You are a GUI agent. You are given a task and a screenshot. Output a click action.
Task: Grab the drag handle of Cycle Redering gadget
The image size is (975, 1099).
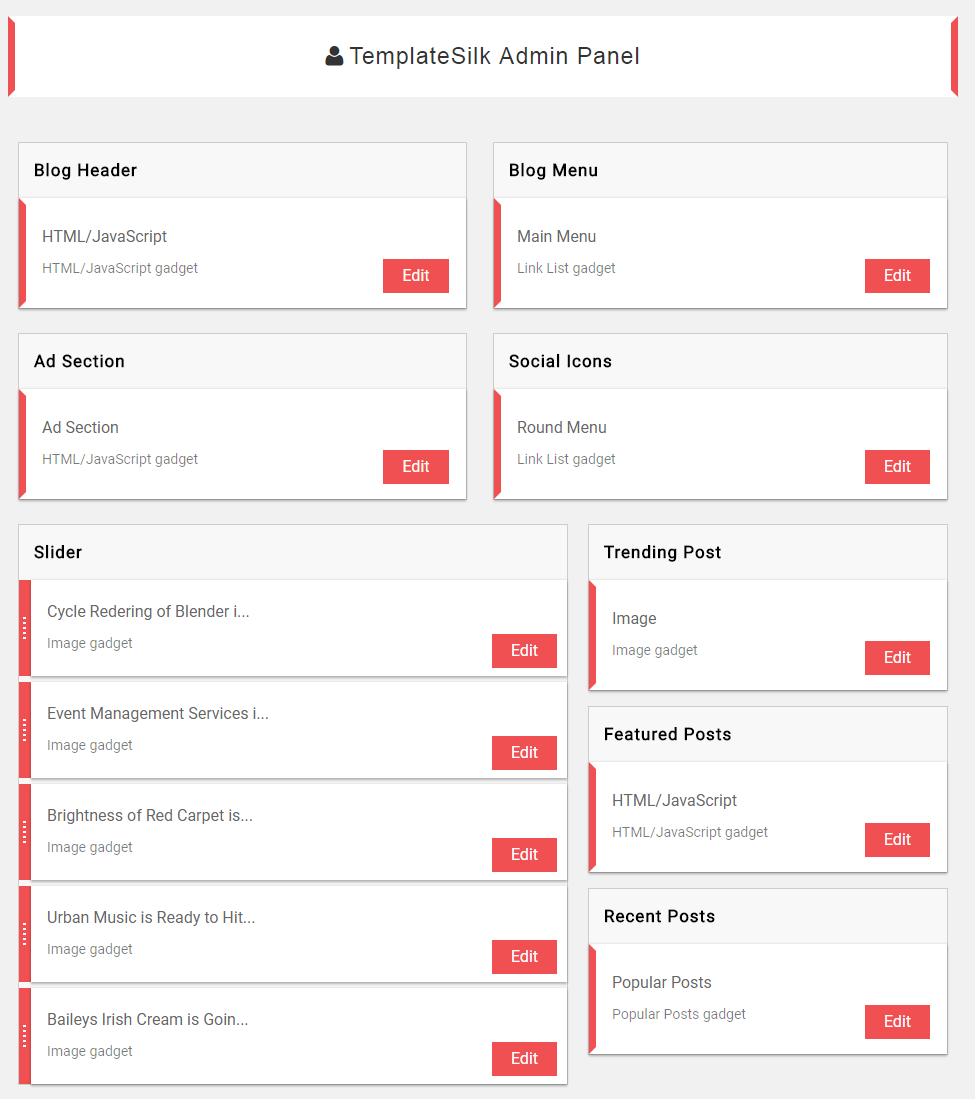tap(25, 628)
